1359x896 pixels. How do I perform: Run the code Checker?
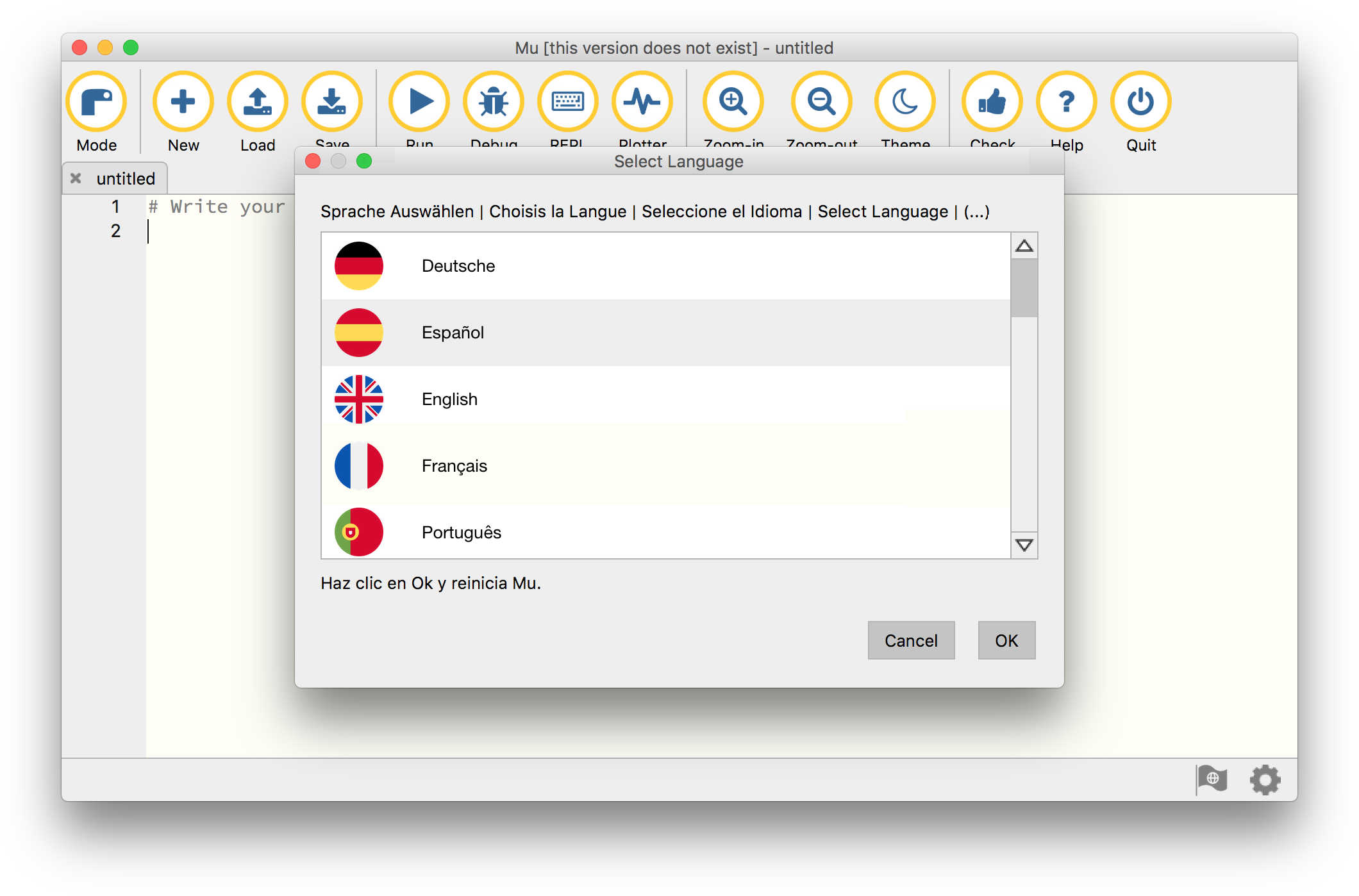992,101
